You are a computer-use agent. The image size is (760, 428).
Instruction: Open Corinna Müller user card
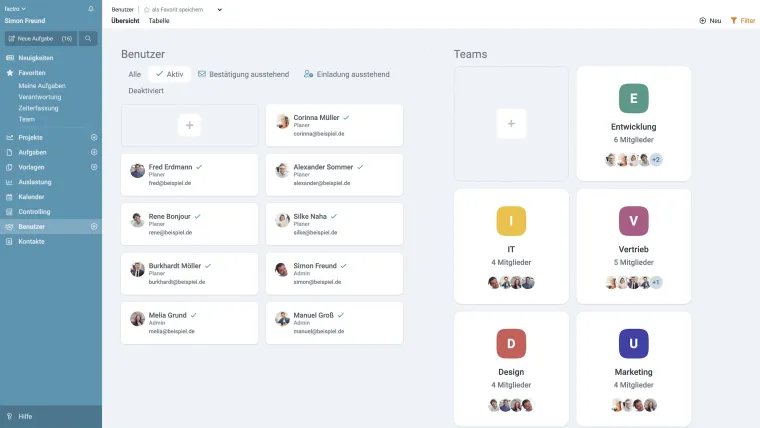point(334,125)
